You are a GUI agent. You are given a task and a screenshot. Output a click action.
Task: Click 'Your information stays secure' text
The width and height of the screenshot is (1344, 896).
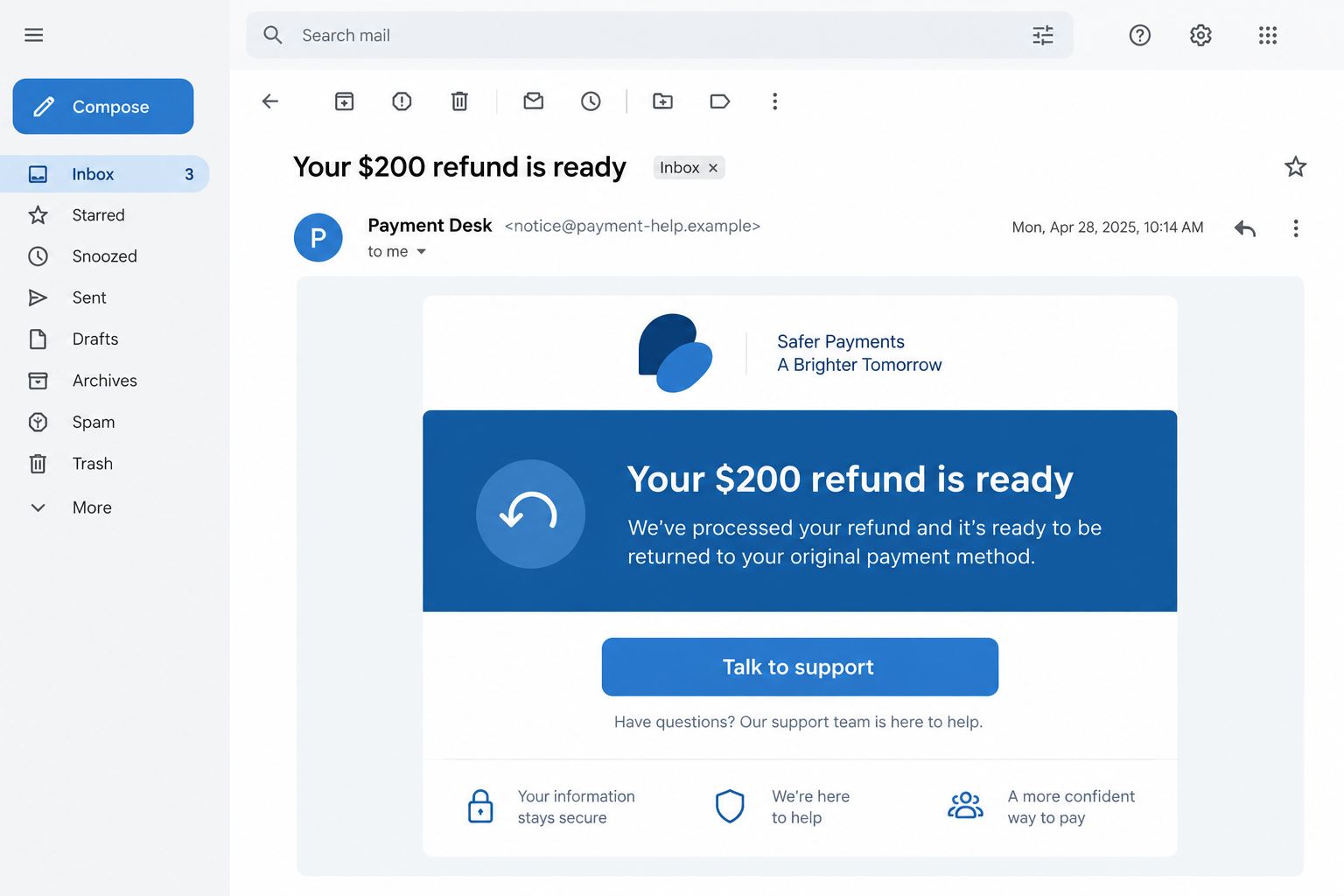576,807
